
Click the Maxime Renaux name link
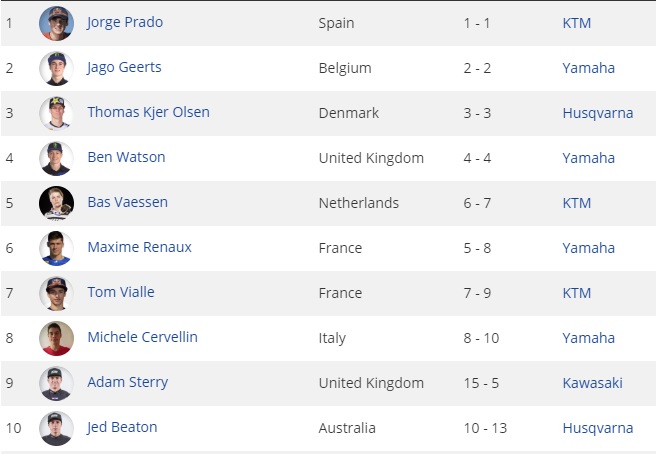tap(139, 247)
